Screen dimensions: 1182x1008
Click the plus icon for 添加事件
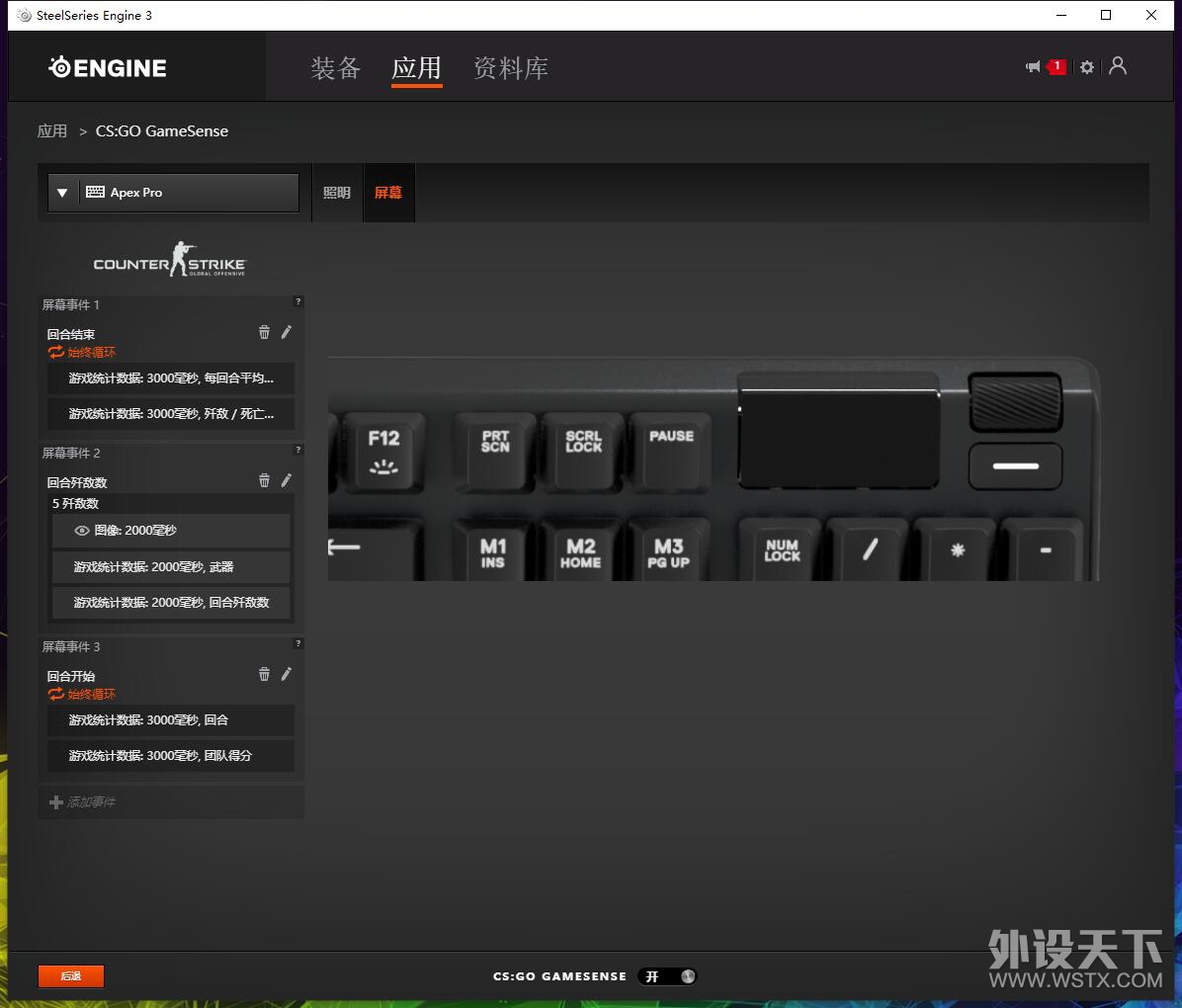click(x=55, y=802)
